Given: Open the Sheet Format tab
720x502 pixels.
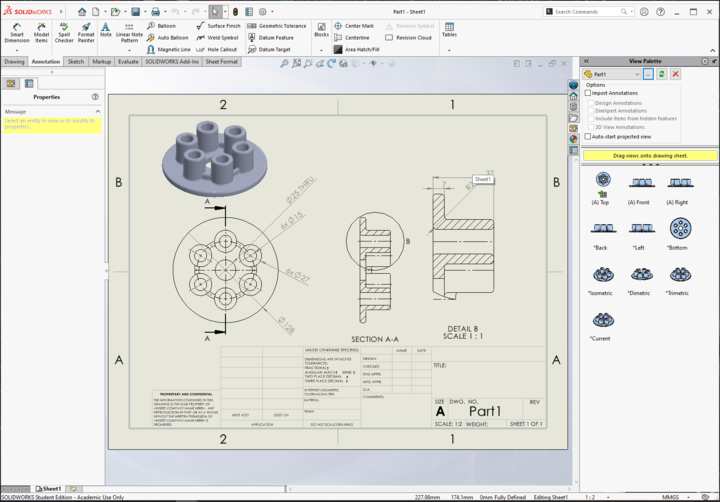Looking at the screenshot, I should 221,62.
